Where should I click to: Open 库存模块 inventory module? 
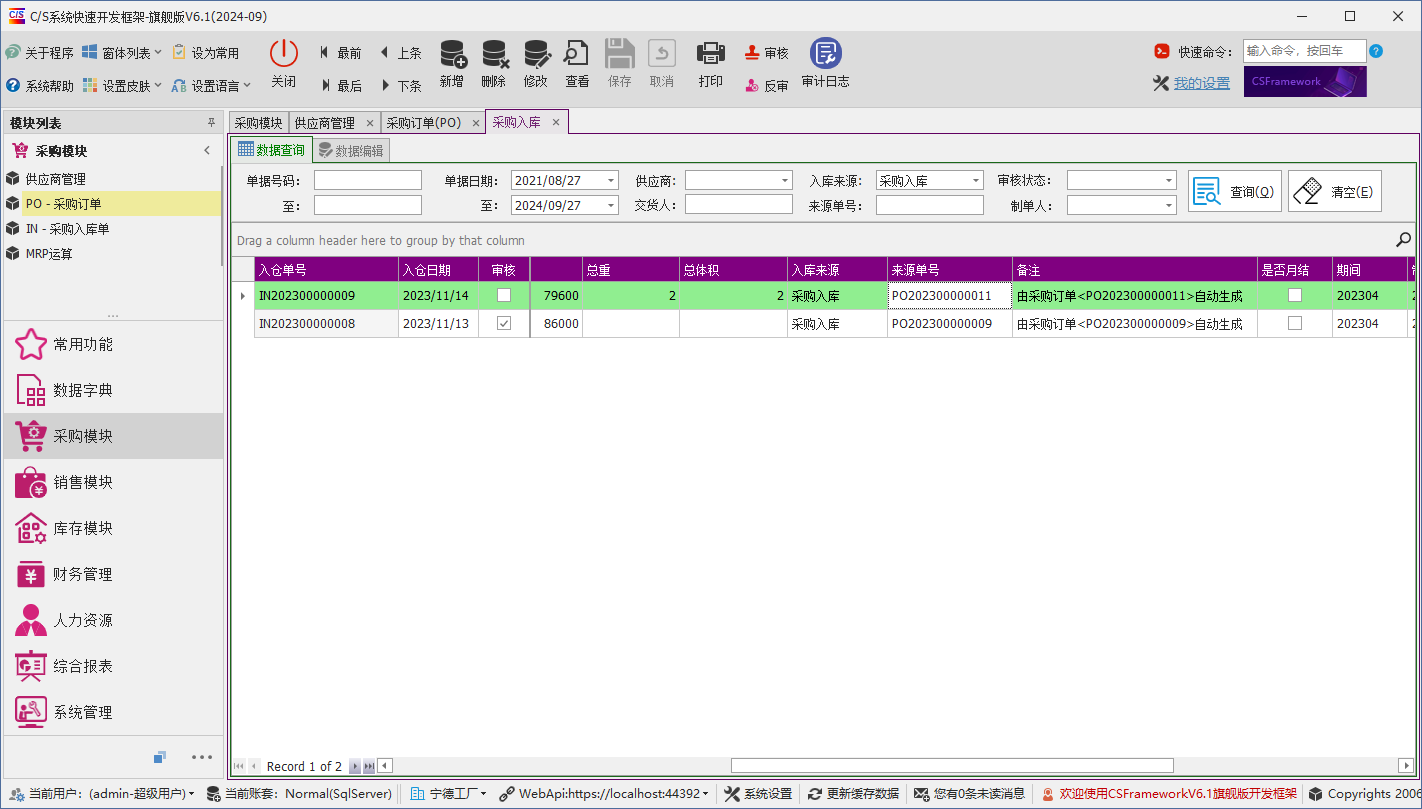coord(113,528)
